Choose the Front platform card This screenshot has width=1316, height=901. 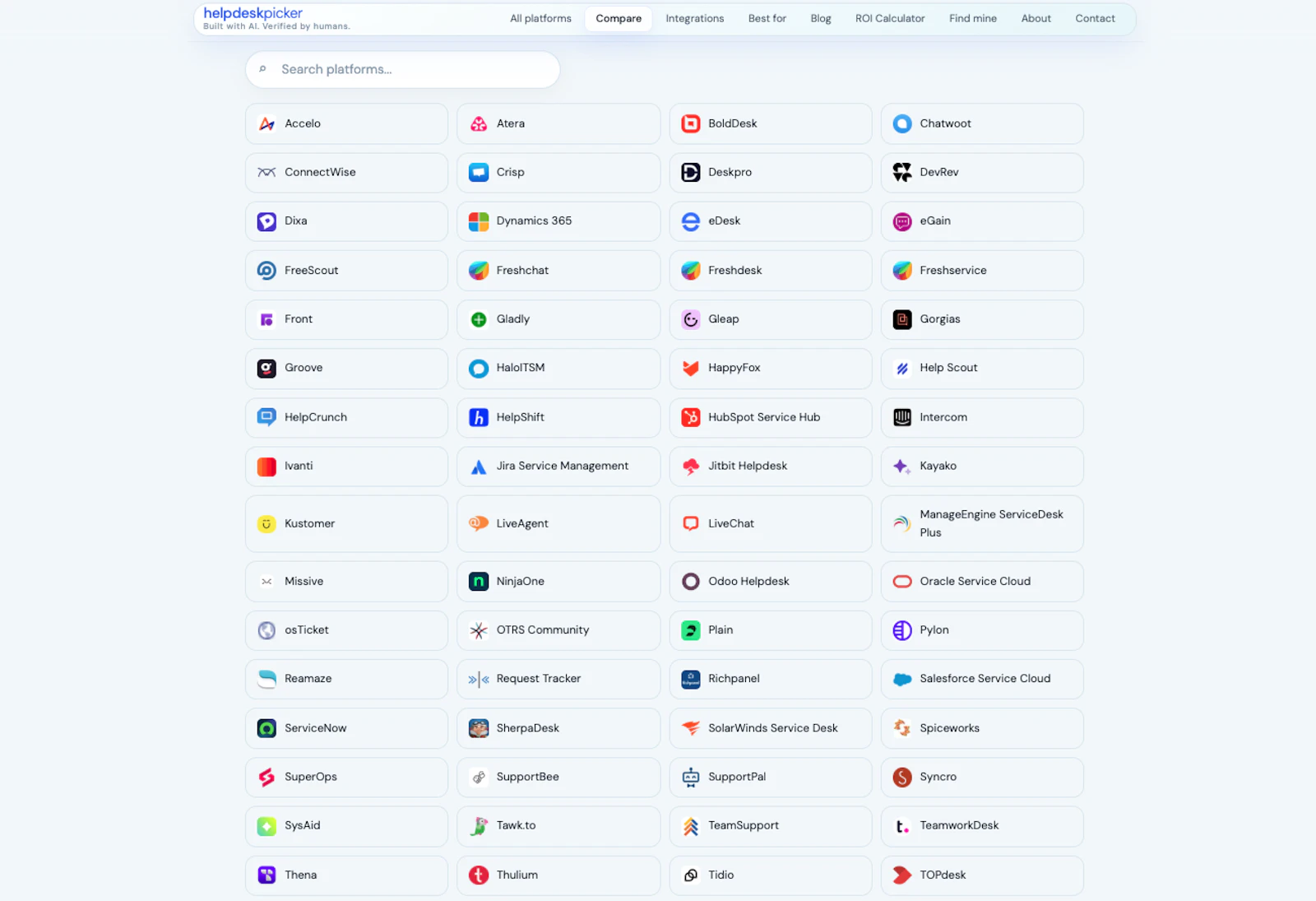346,319
